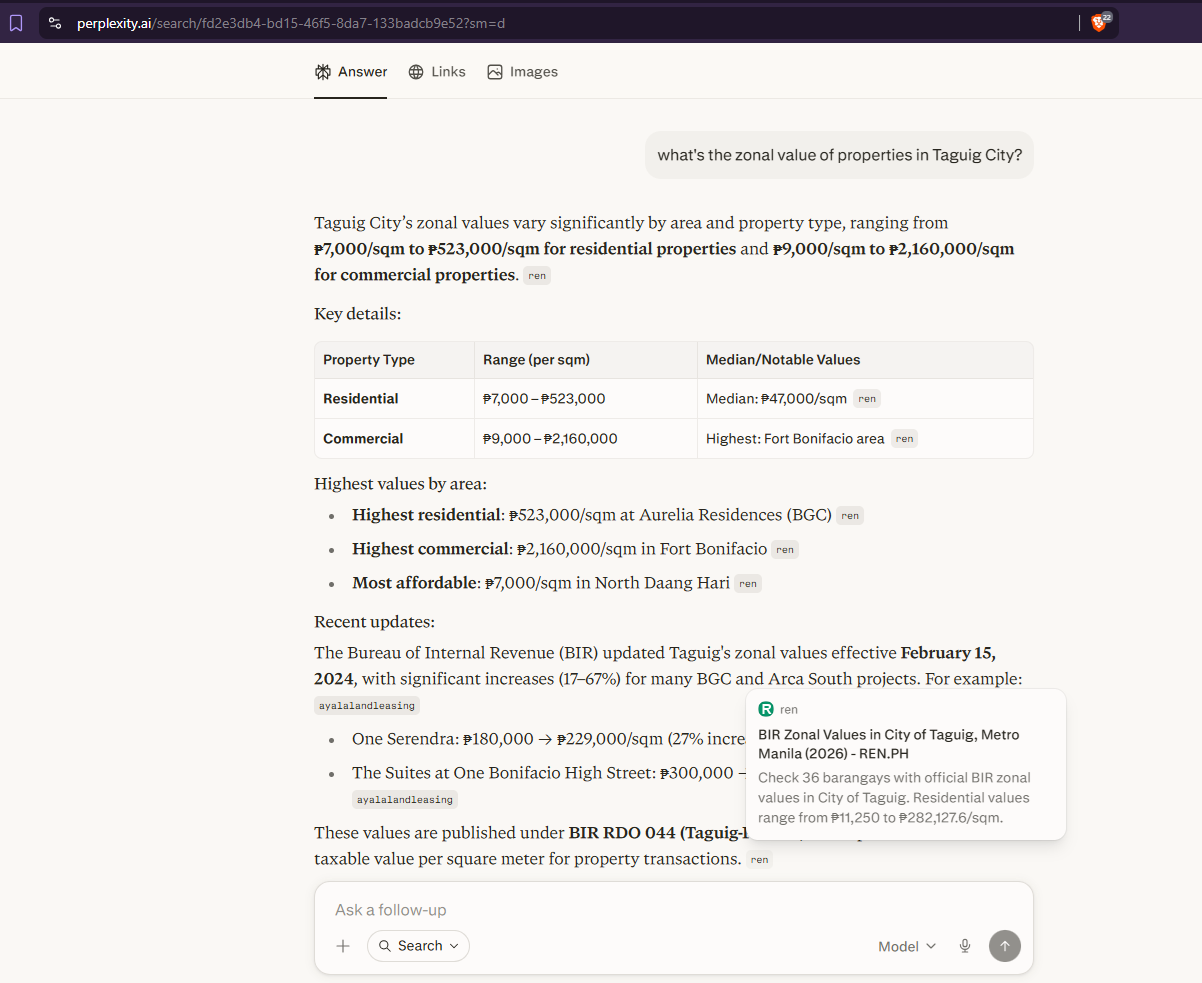
Task: Click the plus attach icon in follow-up box
Action: coord(343,946)
